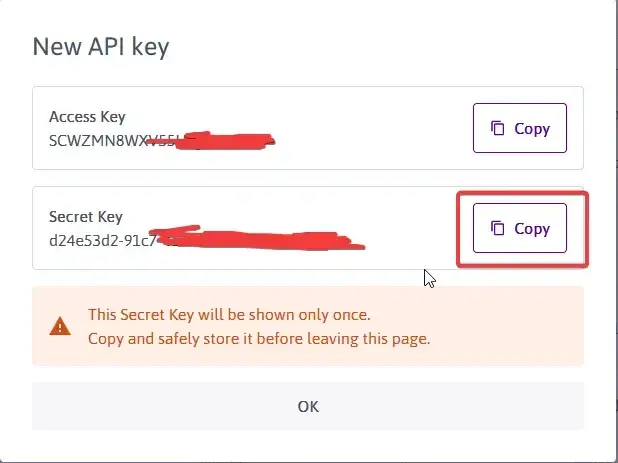Image resolution: width=618 pixels, height=463 pixels.
Task: Click the 'shown only once' warning line
Action: tap(229, 314)
